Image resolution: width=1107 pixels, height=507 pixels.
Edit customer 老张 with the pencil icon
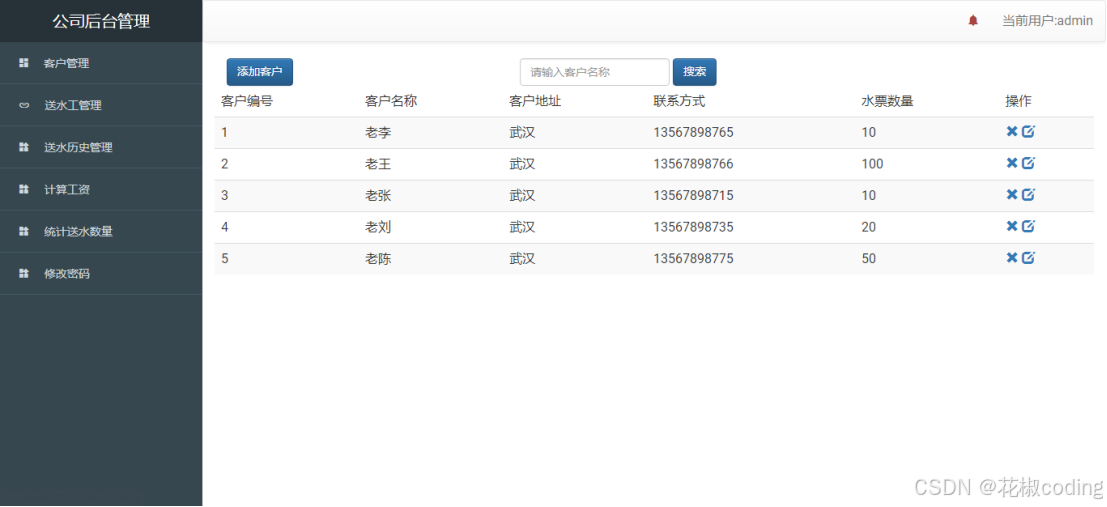[1028, 194]
